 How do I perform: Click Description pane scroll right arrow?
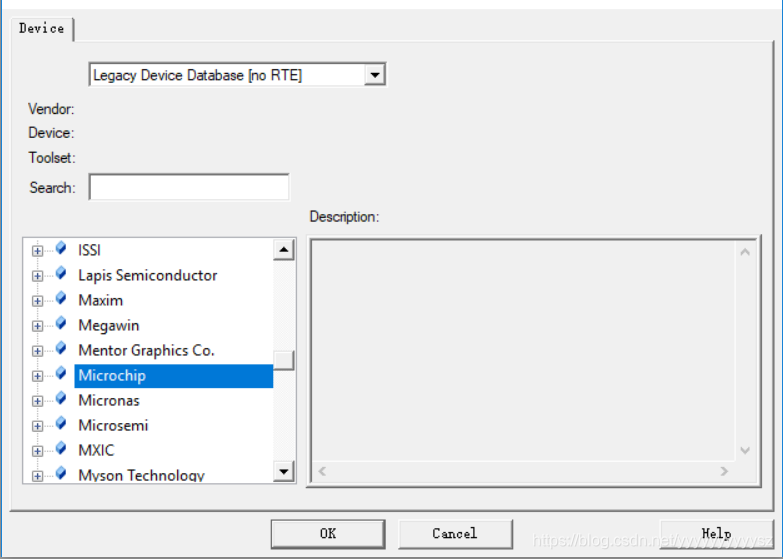(x=724, y=471)
